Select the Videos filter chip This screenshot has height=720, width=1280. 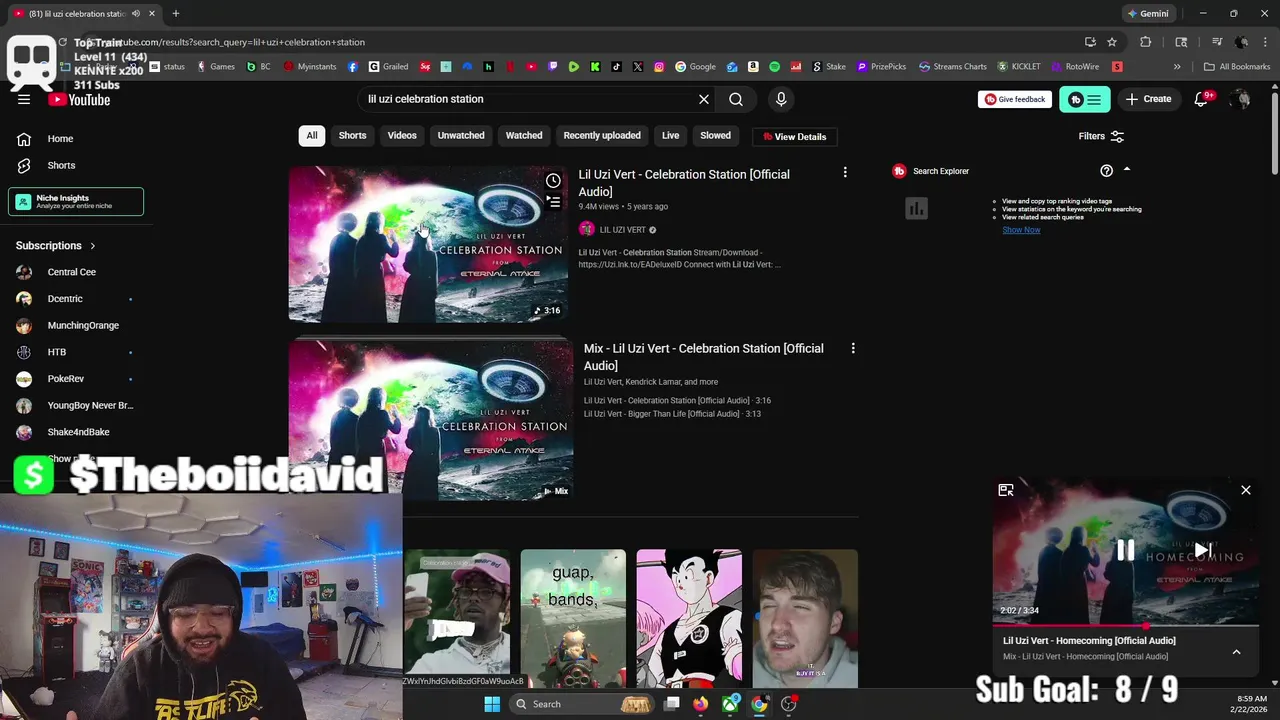[402, 136]
